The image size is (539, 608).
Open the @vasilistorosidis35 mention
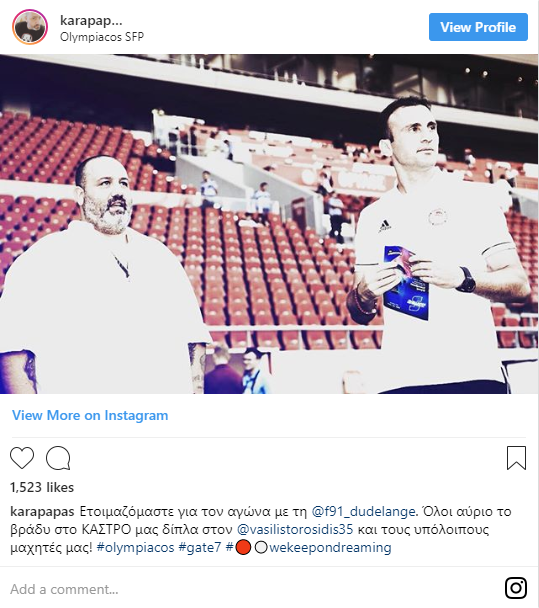[295, 529]
